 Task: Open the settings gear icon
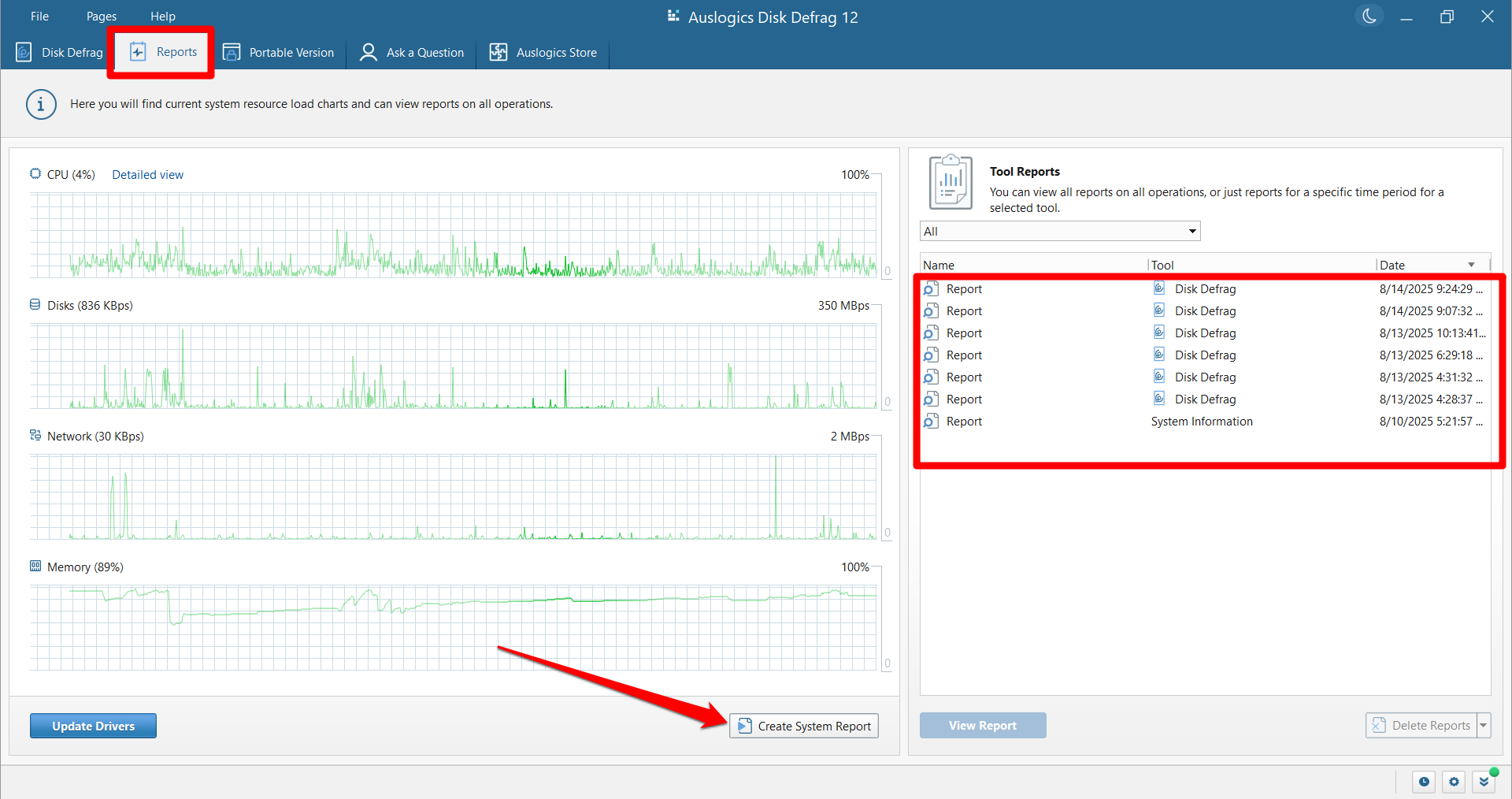point(1453,782)
